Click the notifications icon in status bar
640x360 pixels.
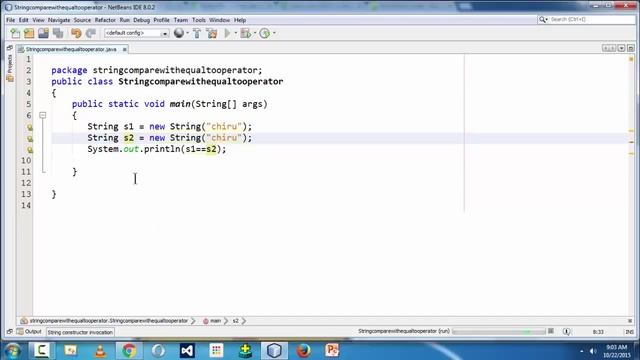pyautogui.click(x=567, y=331)
